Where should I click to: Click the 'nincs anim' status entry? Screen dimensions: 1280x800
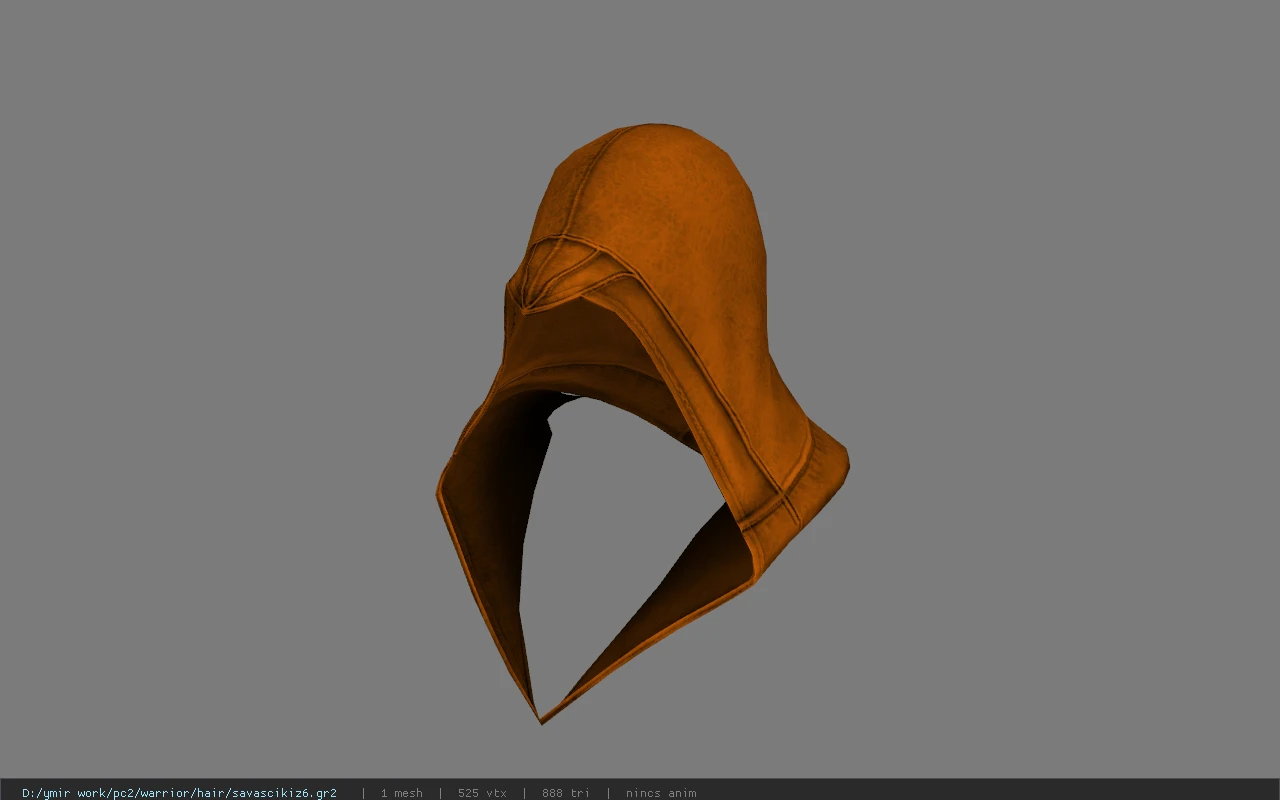tap(661, 793)
